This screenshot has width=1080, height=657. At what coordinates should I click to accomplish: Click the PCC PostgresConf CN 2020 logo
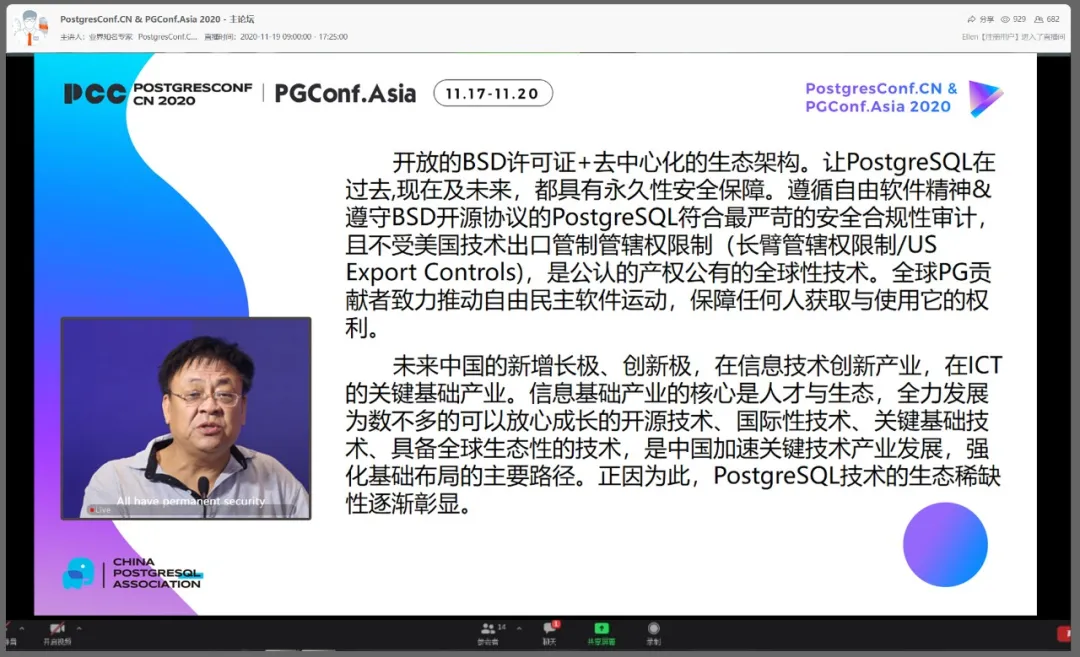tap(158, 94)
